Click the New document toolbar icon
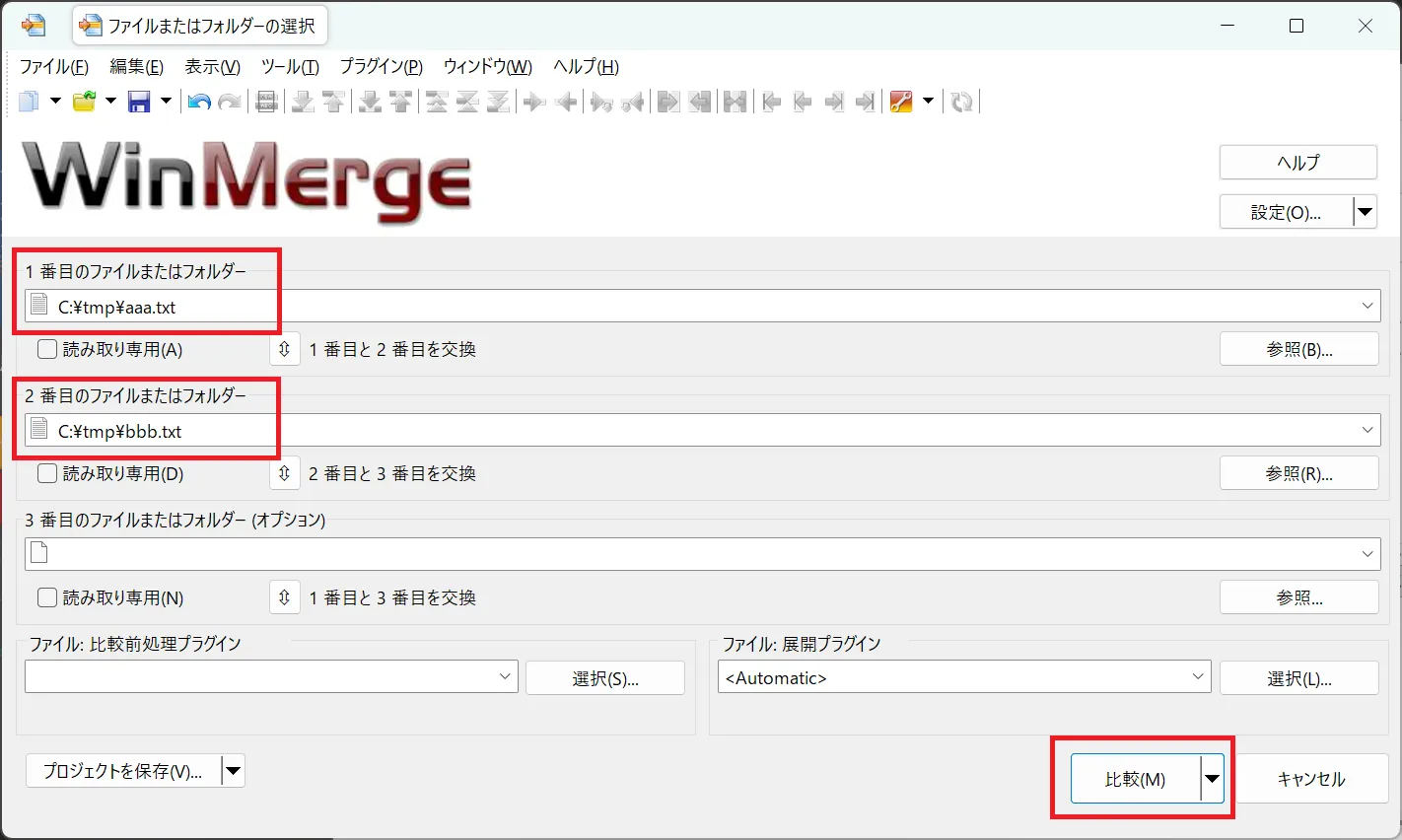This screenshot has height=840, width=1402. click(x=29, y=102)
